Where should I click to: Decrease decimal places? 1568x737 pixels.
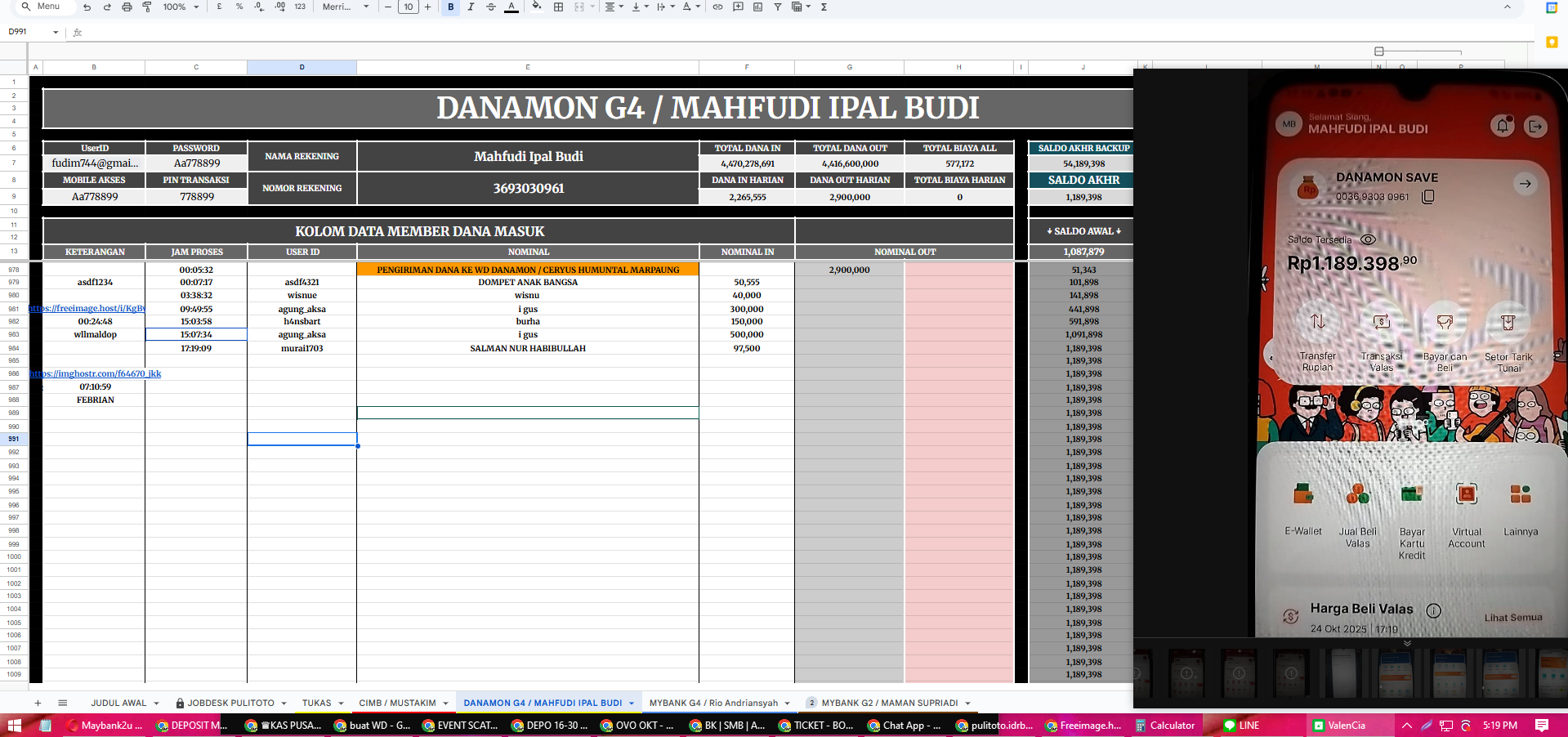(x=259, y=7)
